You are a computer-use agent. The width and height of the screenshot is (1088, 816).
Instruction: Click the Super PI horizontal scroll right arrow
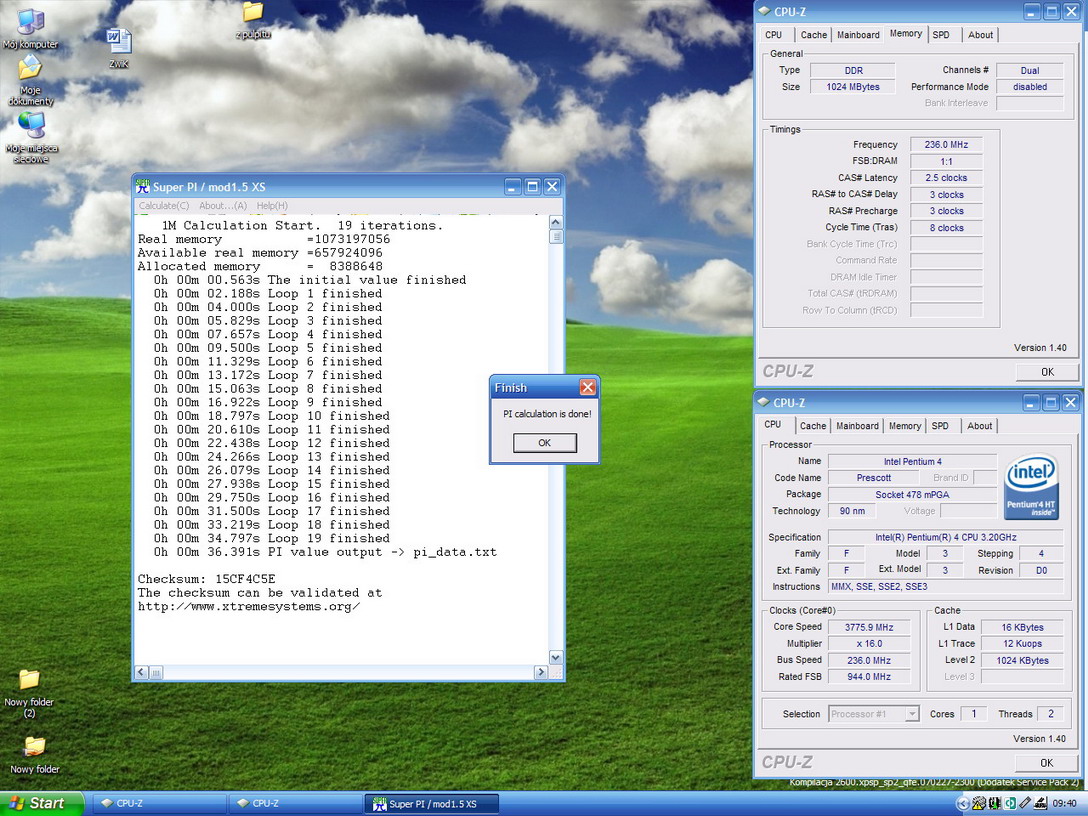click(541, 672)
